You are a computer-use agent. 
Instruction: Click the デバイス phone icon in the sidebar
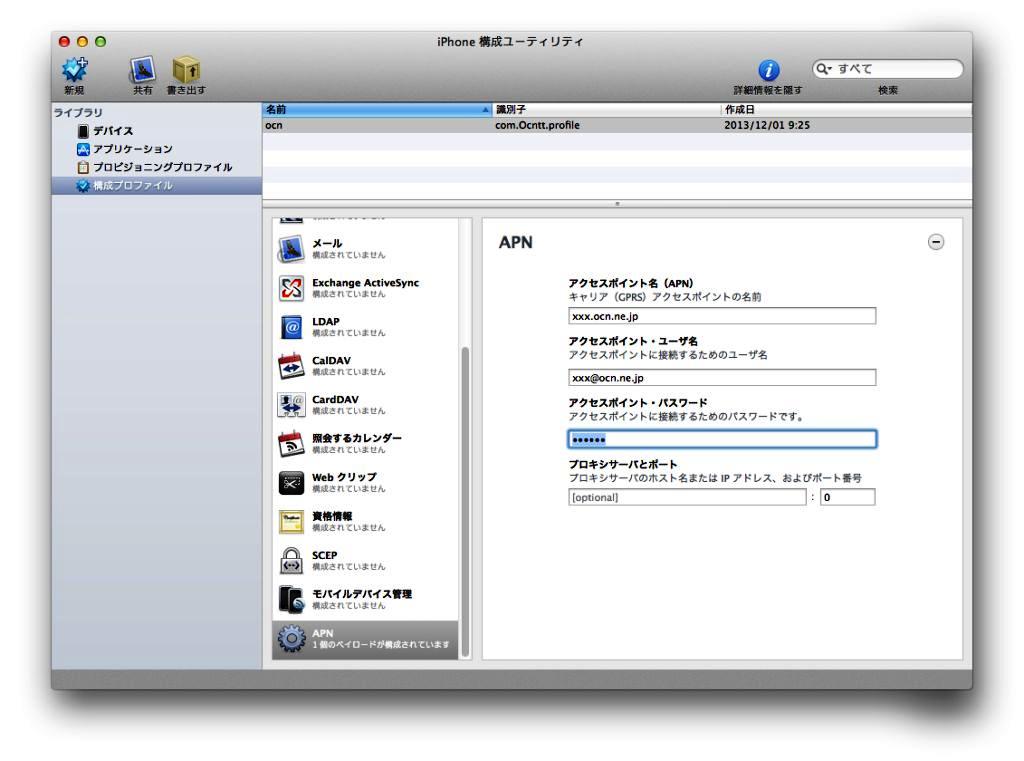point(83,131)
